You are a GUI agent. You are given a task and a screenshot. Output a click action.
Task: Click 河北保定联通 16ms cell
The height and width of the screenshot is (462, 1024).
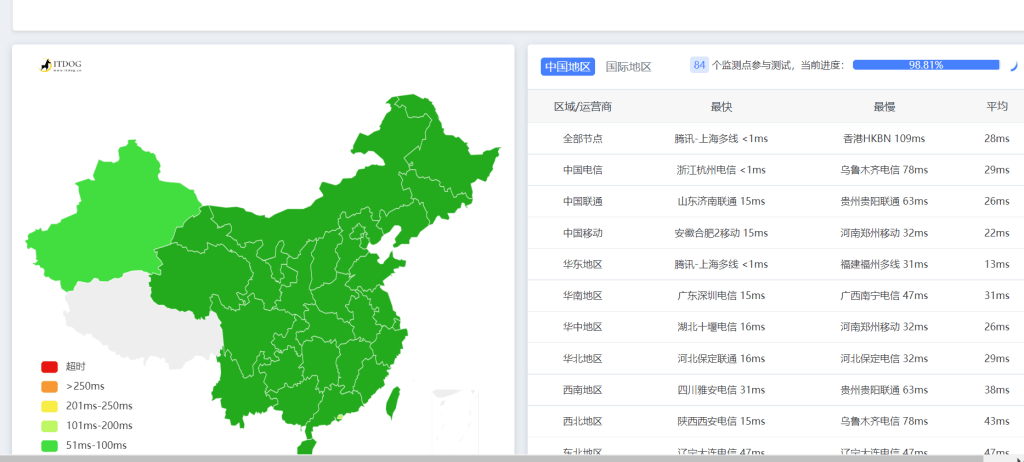(x=721, y=358)
